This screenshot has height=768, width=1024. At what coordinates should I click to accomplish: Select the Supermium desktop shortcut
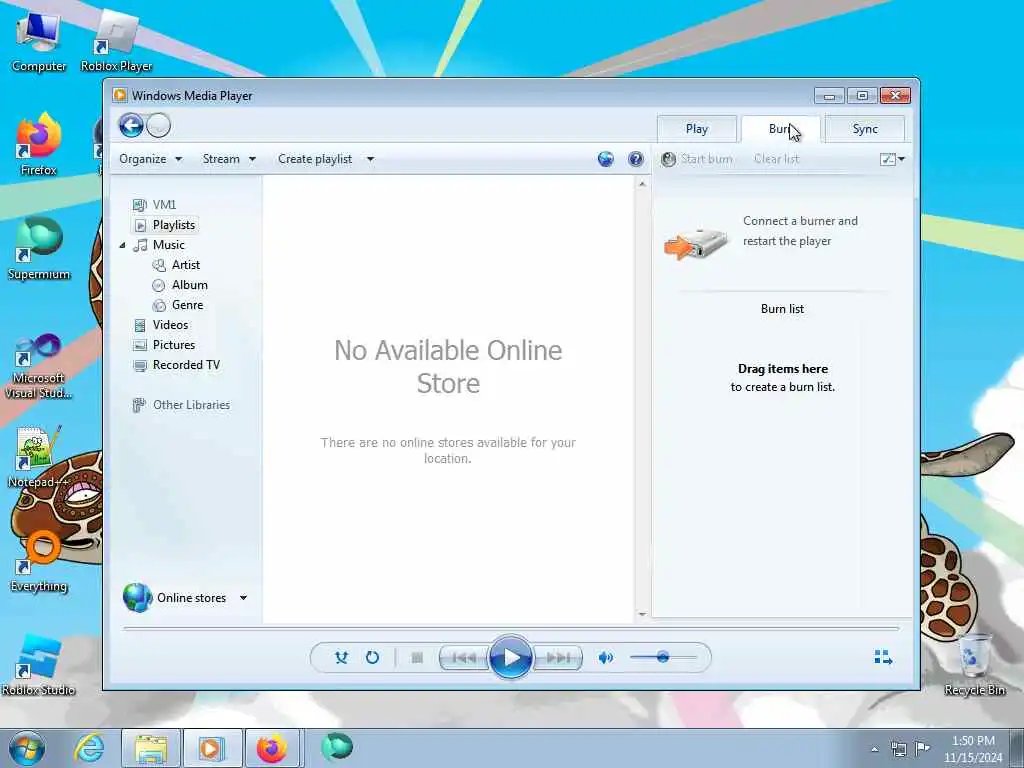[39, 249]
